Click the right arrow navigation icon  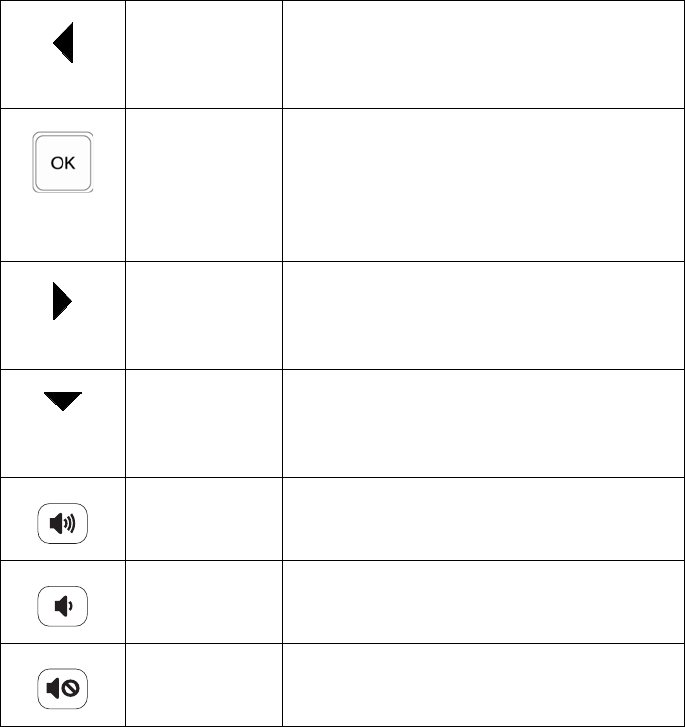(x=63, y=301)
